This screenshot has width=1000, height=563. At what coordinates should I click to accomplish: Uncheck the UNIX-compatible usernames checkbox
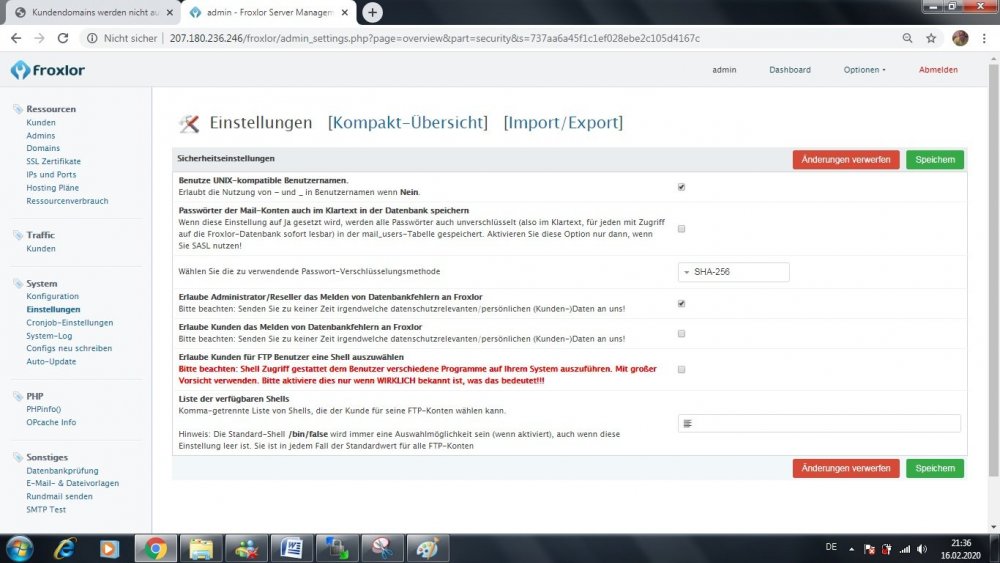point(681,187)
